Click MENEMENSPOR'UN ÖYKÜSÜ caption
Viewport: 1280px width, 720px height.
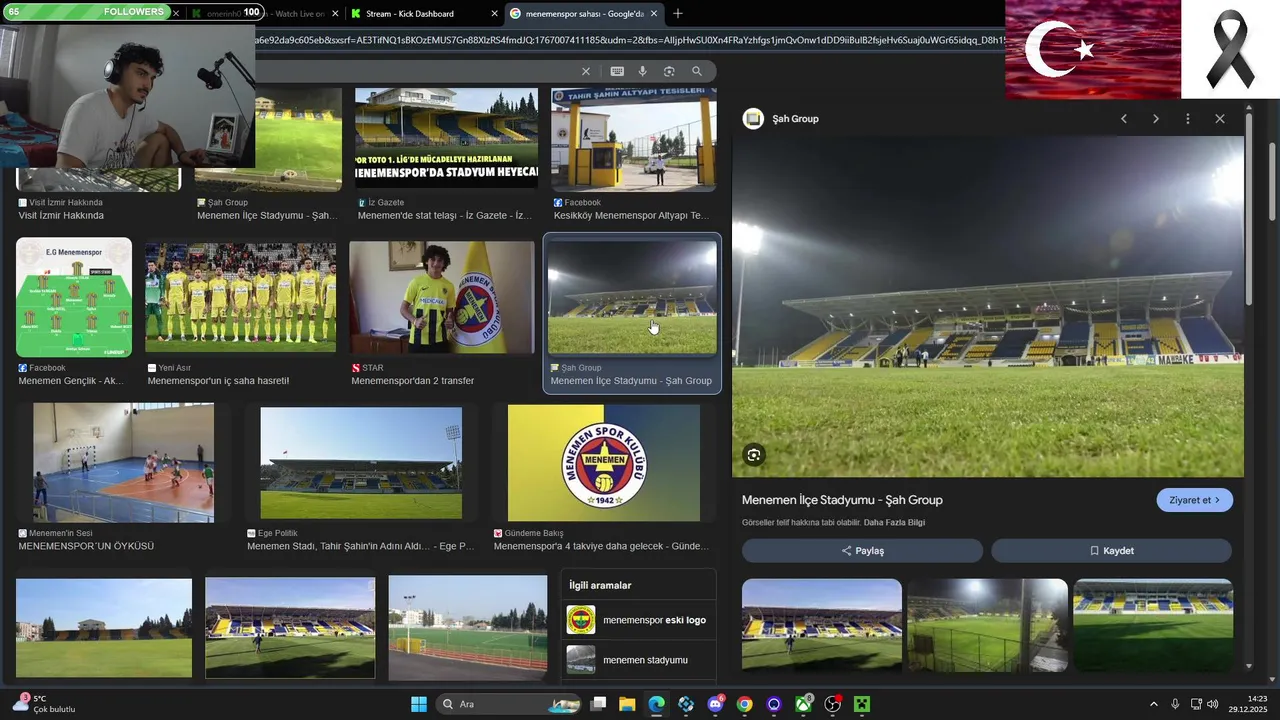pyautogui.click(x=86, y=546)
